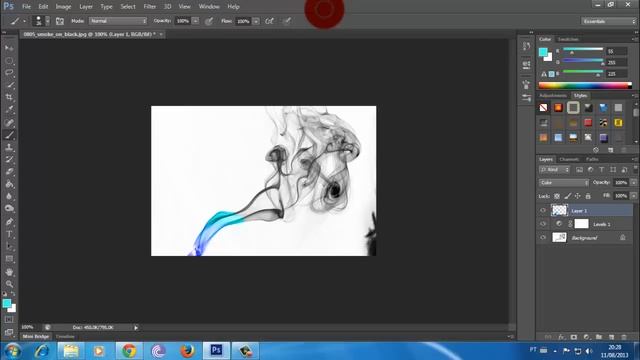Switch to the Swatches tab
Viewport: 640px width, 360px height.
tap(568, 39)
